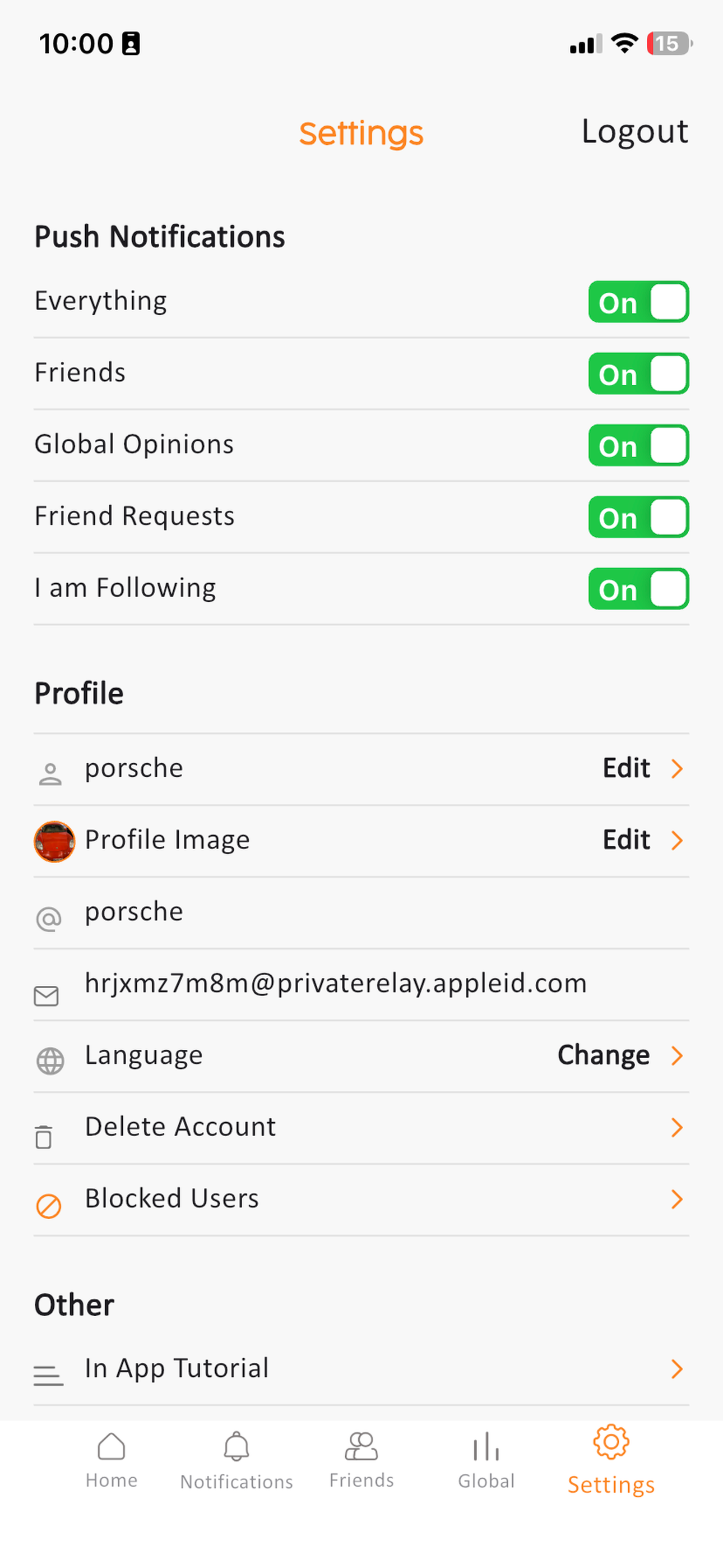723x1568 pixels.
Task: Change the app language
Action: (x=620, y=1055)
